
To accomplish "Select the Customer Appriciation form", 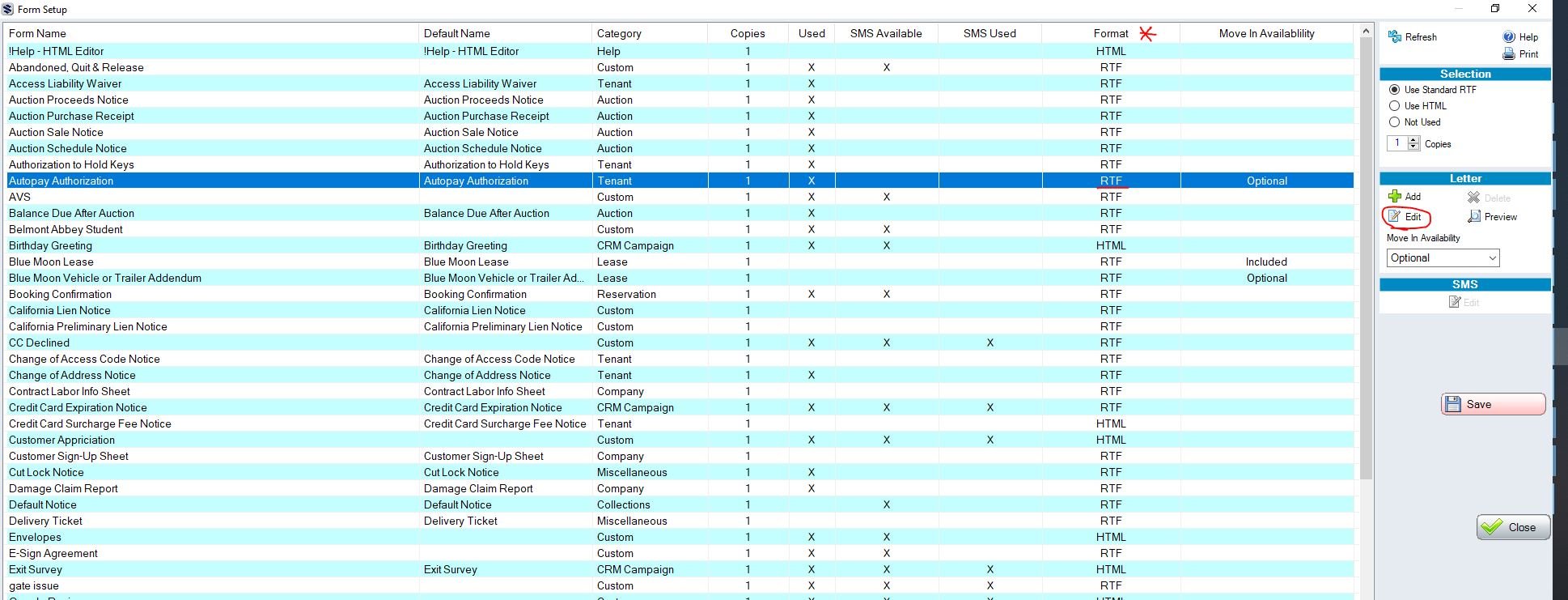I will [61, 440].
